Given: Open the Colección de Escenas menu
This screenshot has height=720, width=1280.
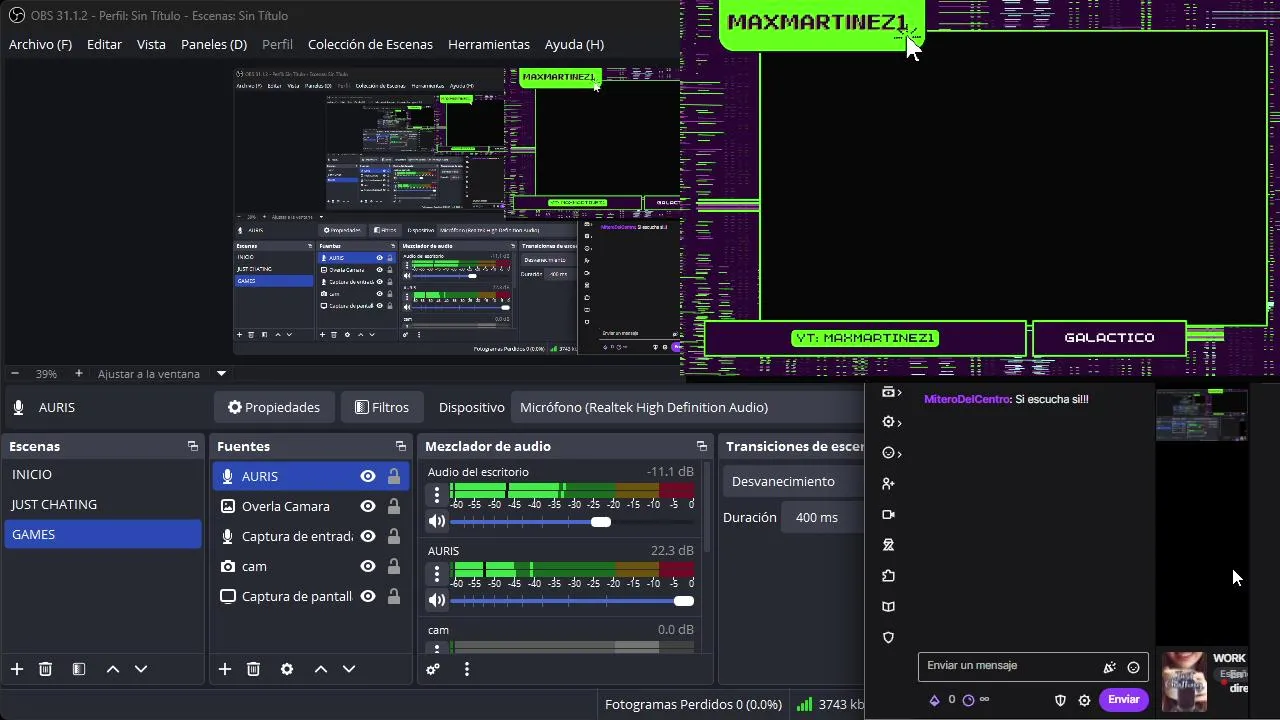Looking at the screenshot, I should coord(370,44).
